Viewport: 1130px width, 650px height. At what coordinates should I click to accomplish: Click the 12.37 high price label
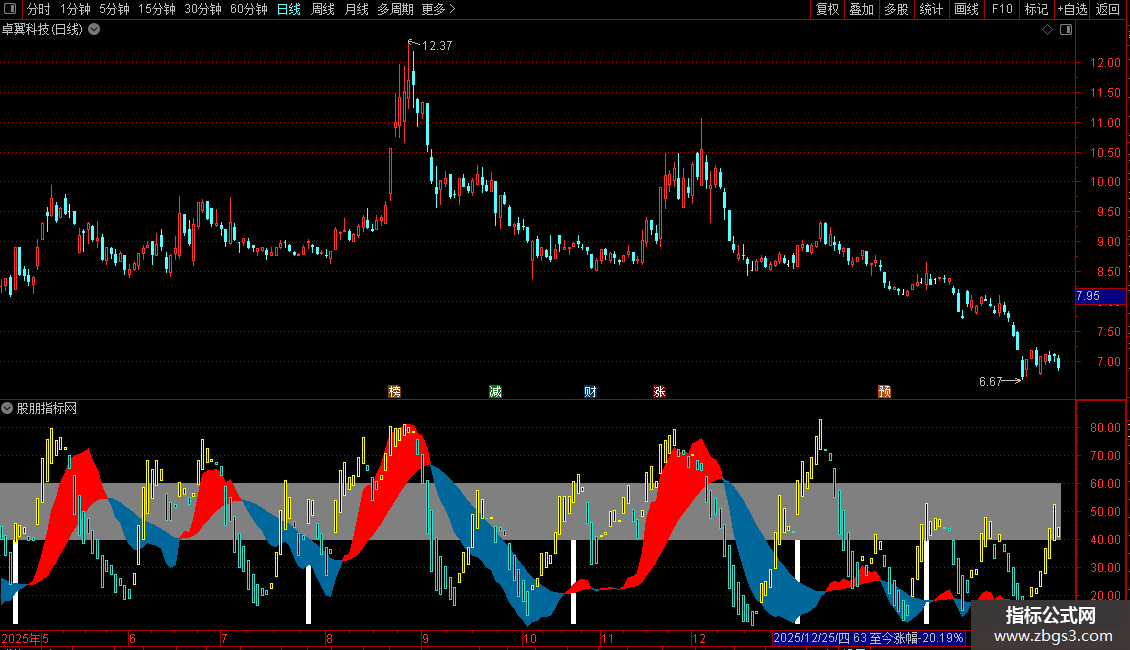pyautogui.click(x=437, y=45)
